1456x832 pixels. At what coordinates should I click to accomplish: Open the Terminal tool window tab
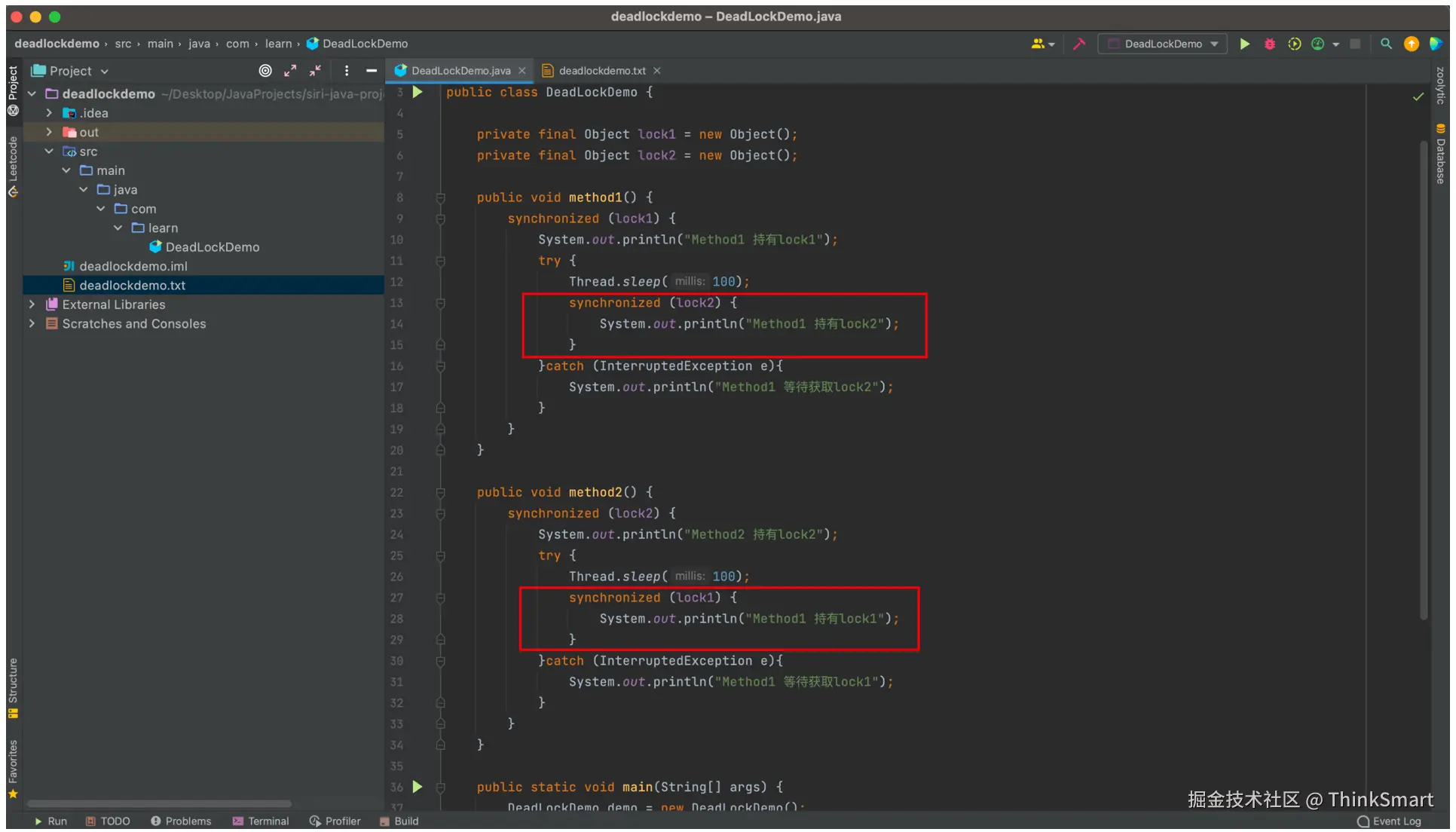[x=261, y=821]
